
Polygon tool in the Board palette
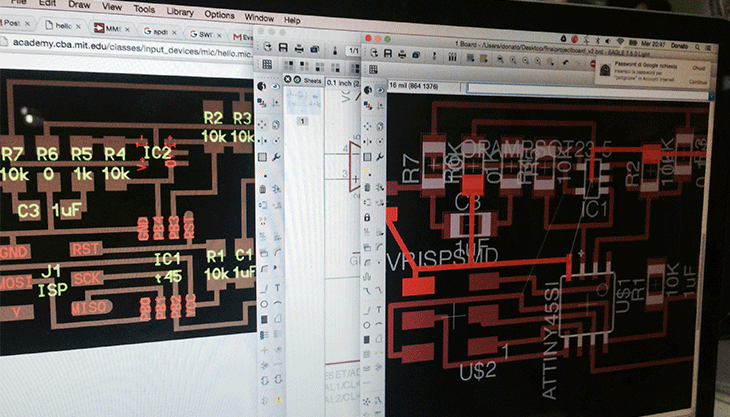[379, 340]
